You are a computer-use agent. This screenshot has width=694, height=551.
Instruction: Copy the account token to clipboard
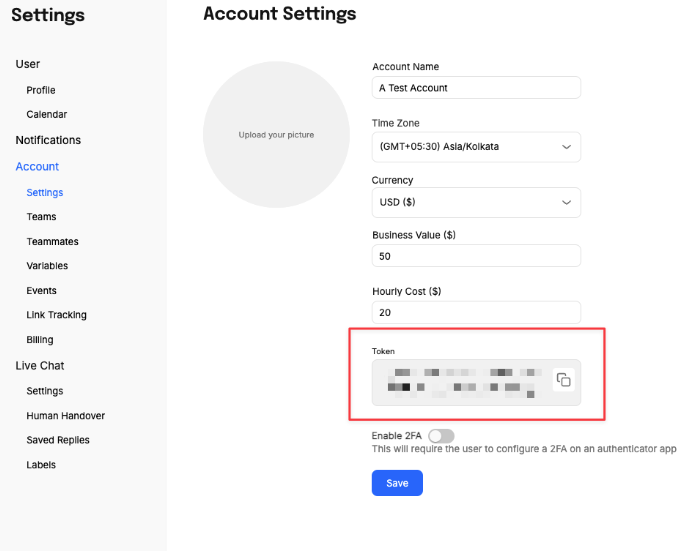[564, 380]
